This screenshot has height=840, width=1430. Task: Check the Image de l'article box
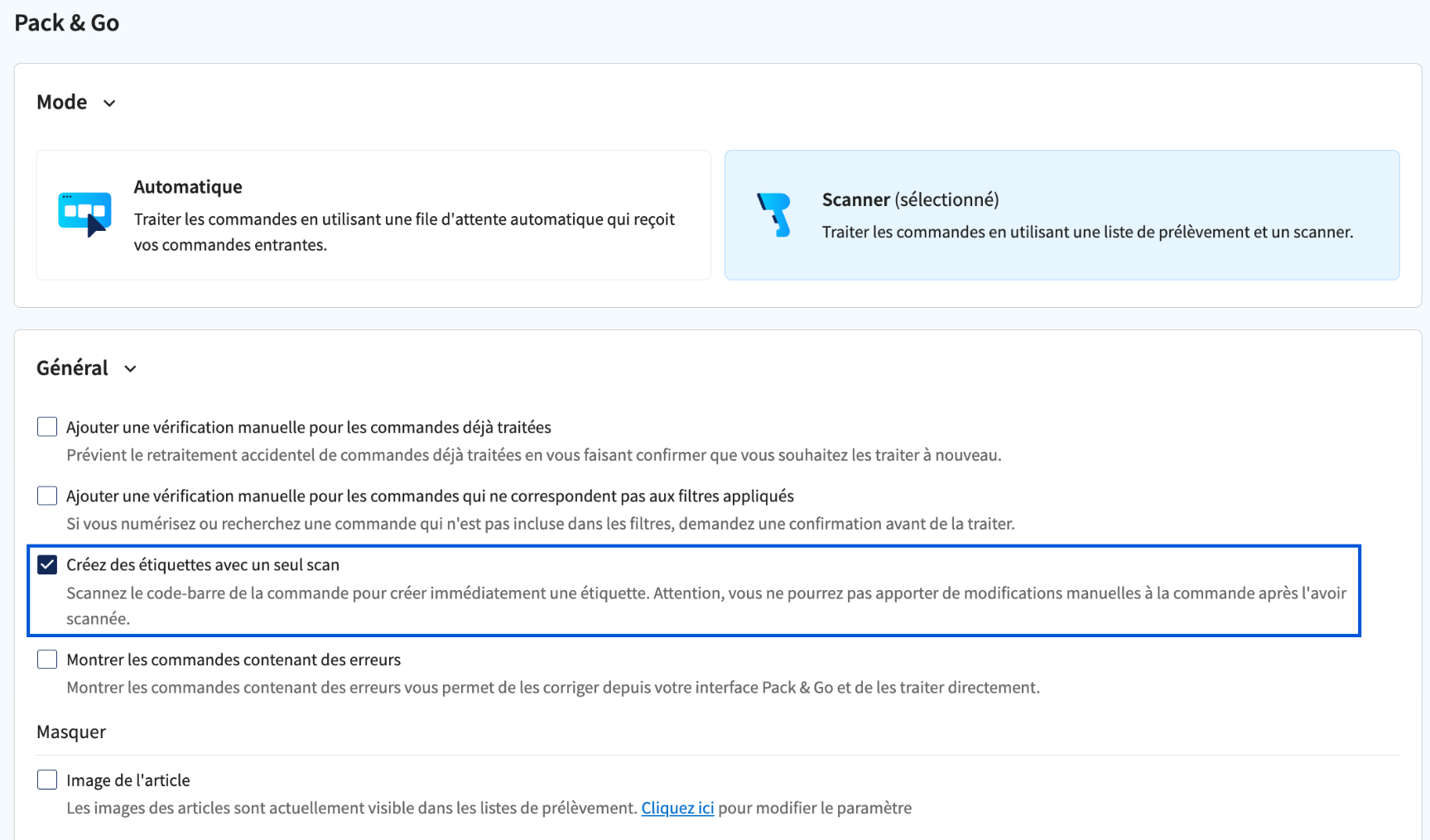pyautogui.click(x=47, y=780)
